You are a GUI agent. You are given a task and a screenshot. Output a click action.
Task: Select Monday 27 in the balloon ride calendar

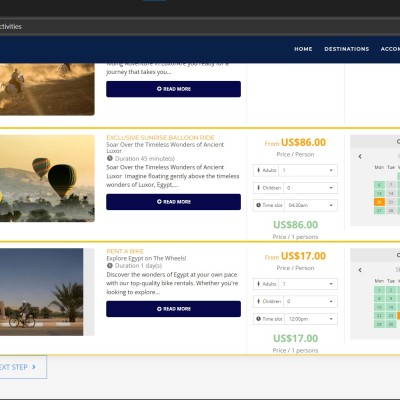pyautogui.click(x=379, y=211)
